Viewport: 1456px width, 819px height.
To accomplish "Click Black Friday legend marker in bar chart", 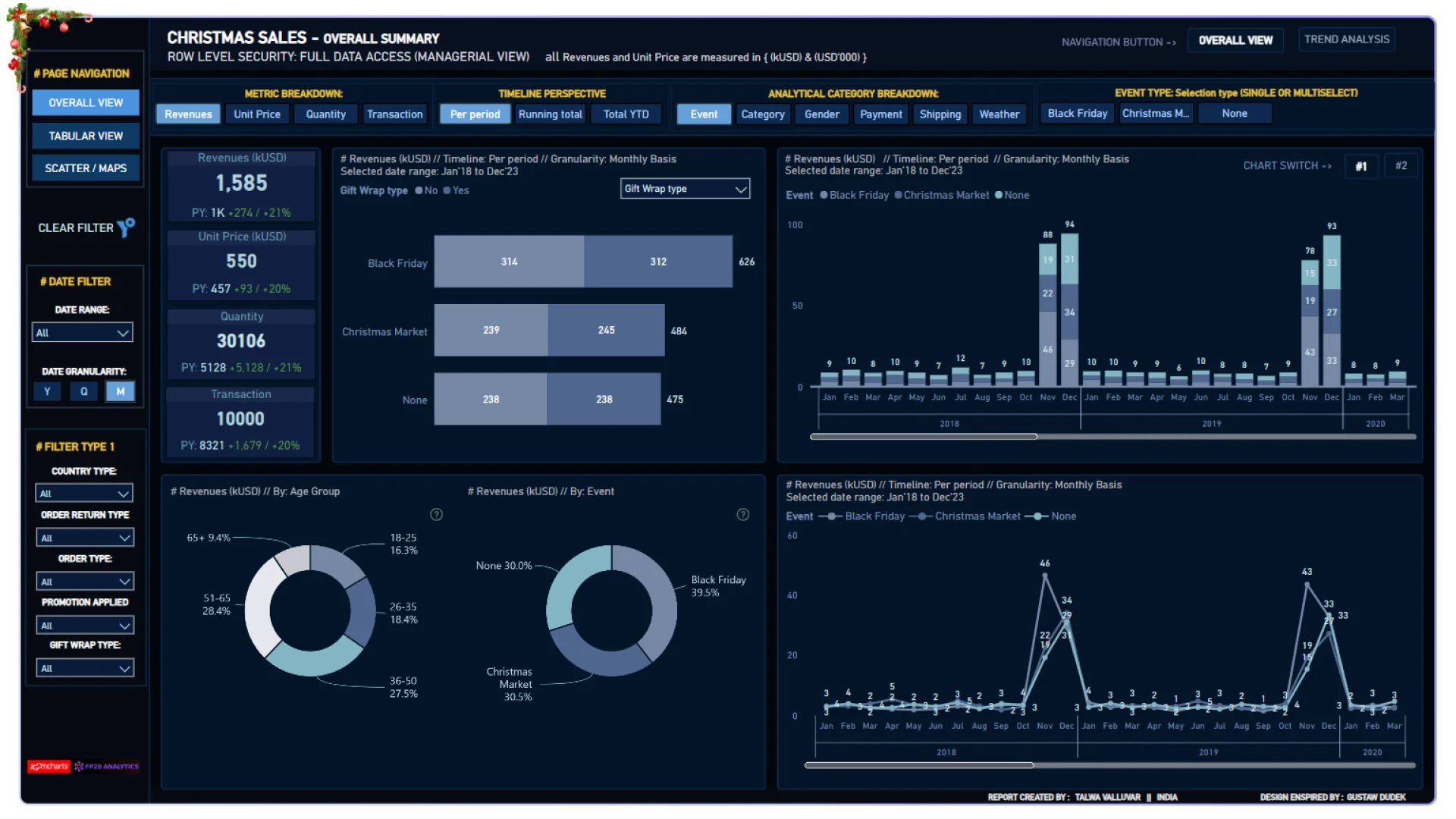I will click(824, 196).
